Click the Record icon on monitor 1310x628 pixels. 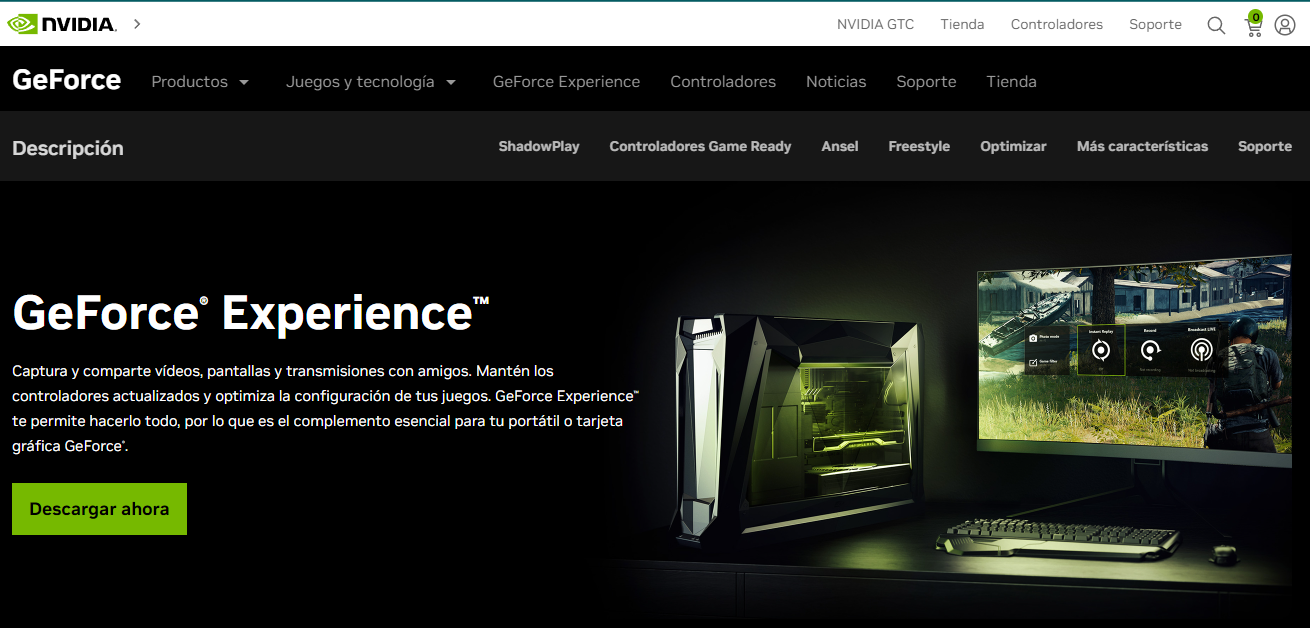point(1150,349)
